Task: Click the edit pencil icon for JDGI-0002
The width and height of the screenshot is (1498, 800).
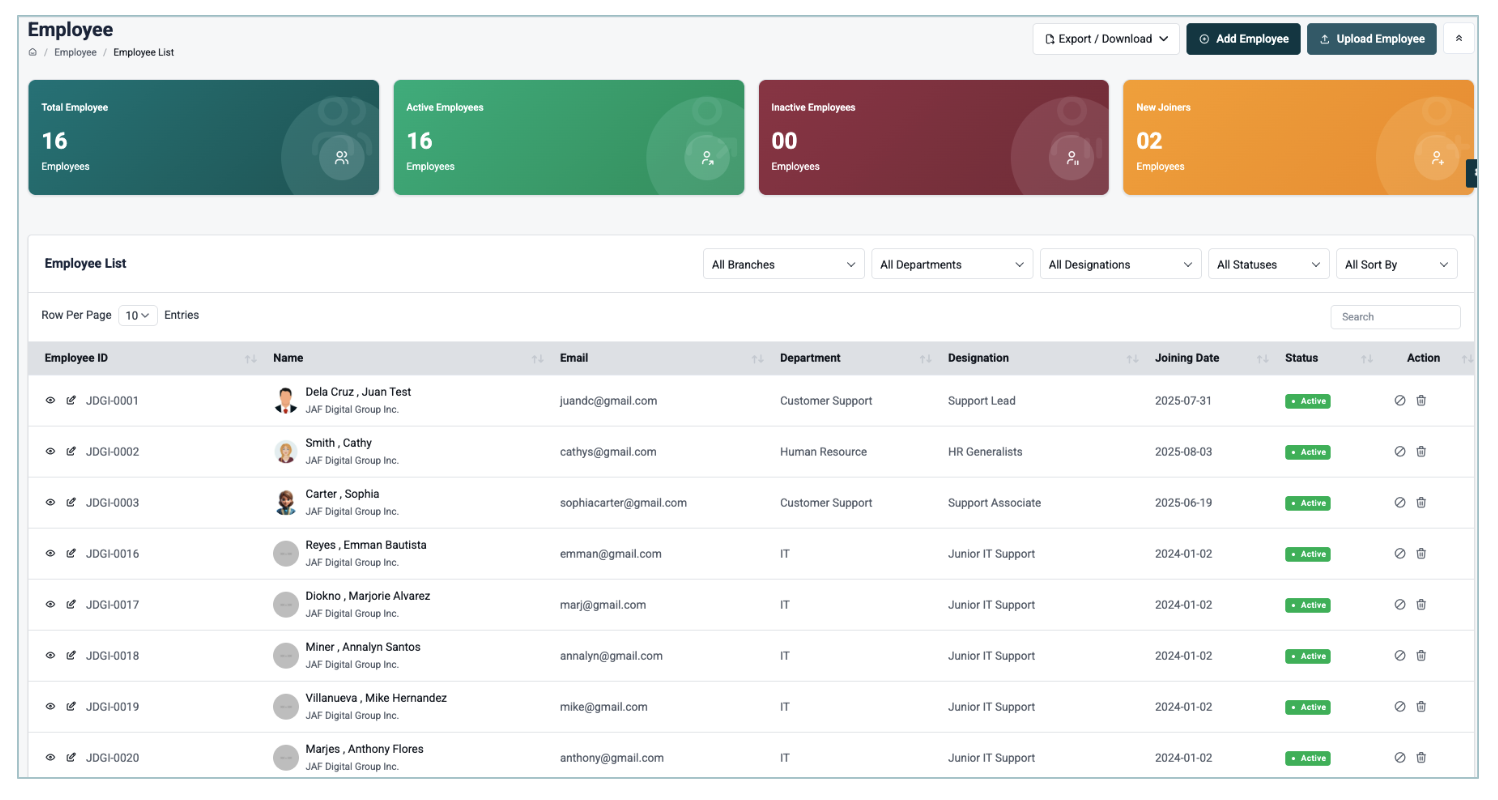Action: [71, 452]
